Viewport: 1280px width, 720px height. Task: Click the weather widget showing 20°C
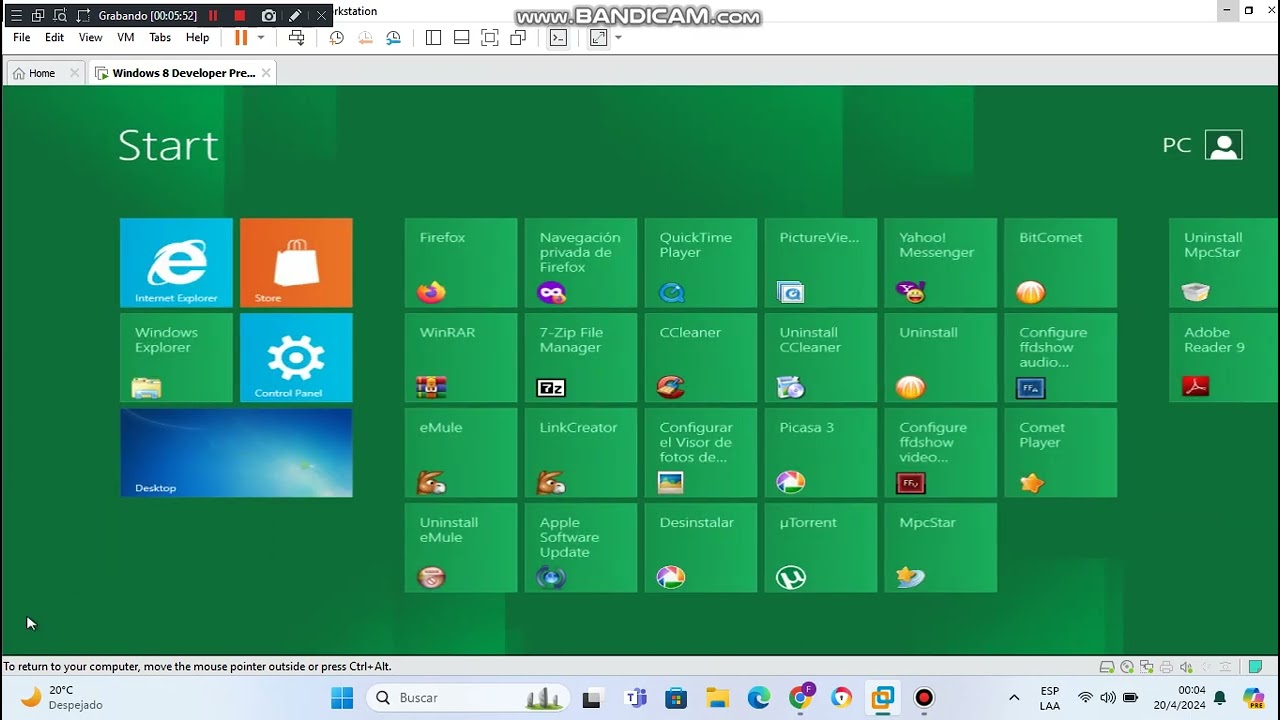[x=62, y=698]
